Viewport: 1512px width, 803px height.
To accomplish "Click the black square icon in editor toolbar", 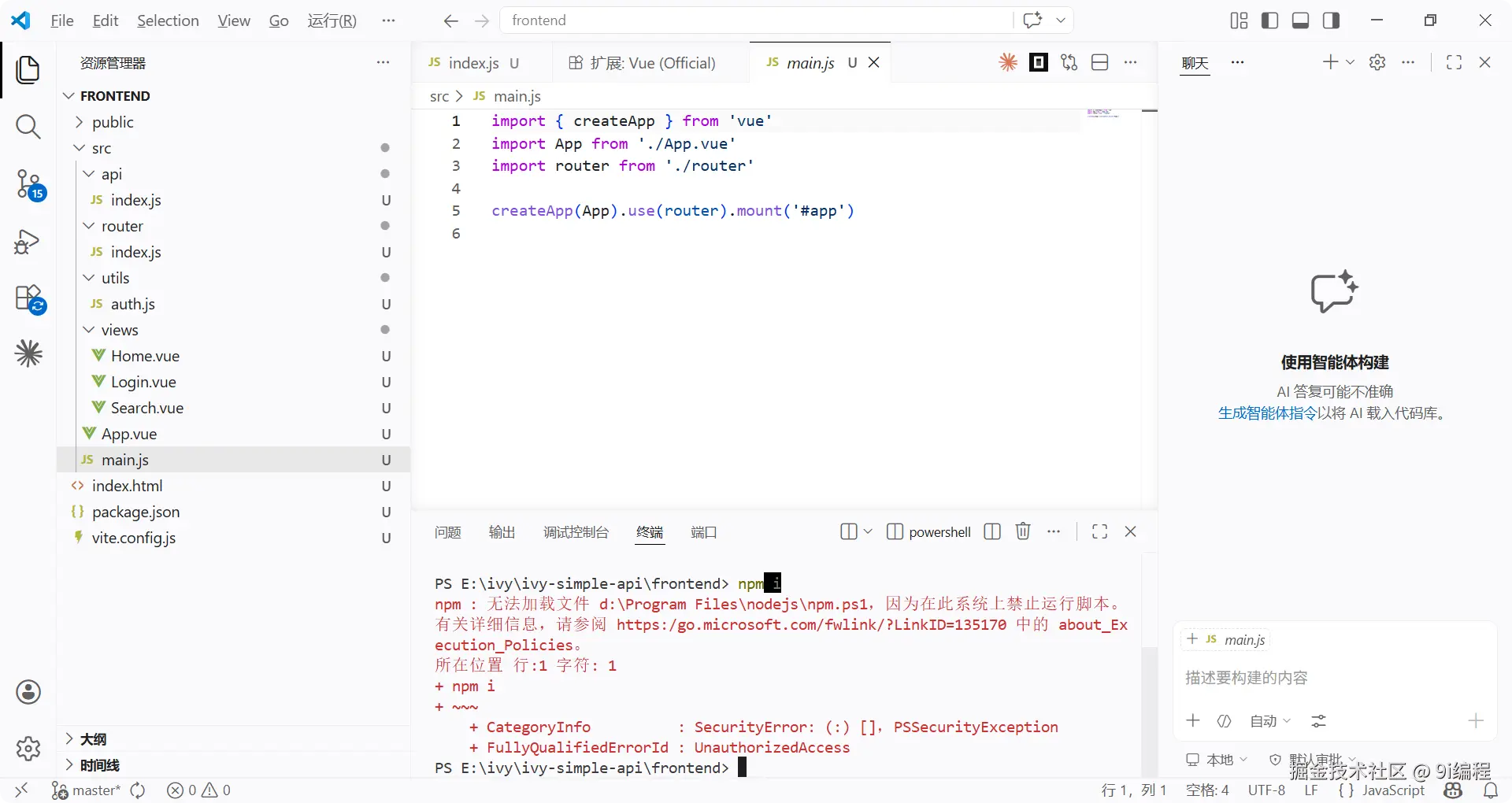I will (1039, 62).
